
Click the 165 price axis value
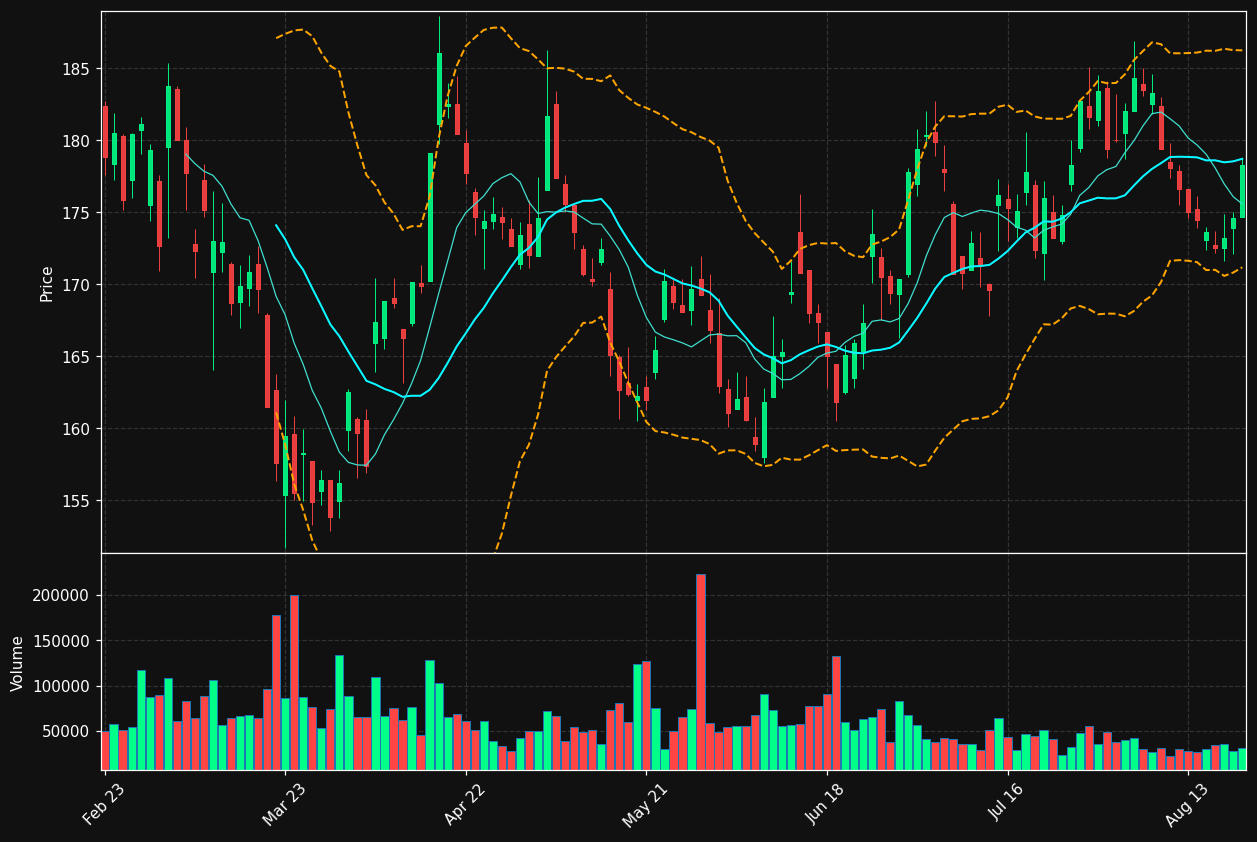[x=78, y=357]
